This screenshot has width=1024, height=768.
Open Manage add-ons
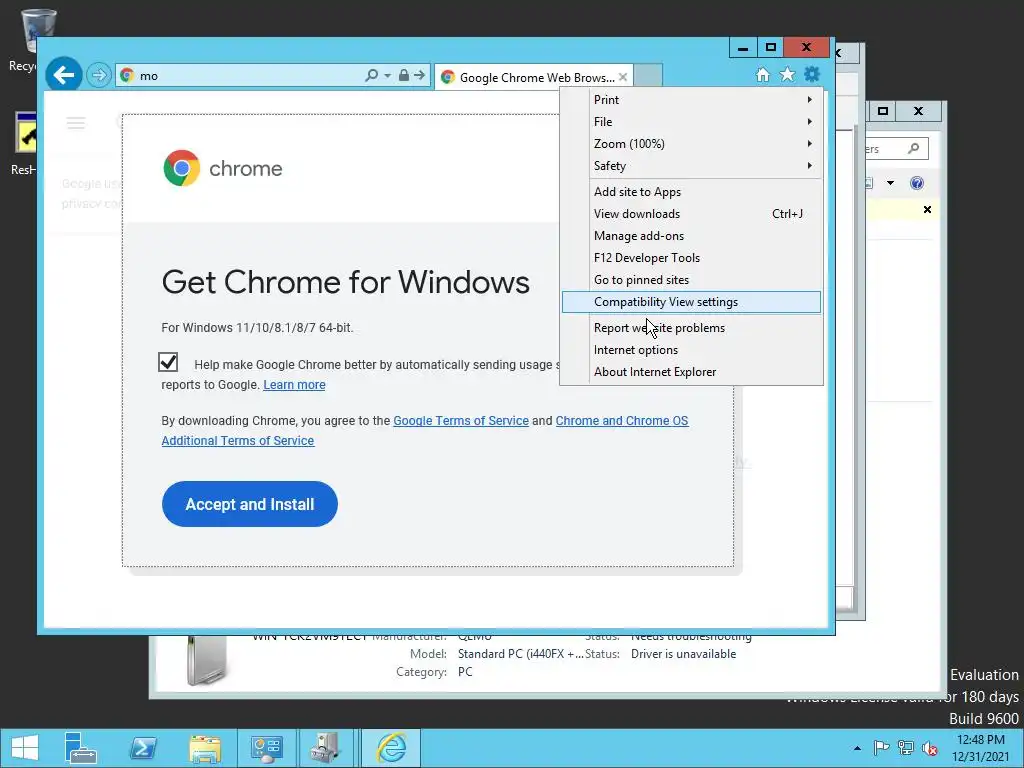(x=692, y=236)
